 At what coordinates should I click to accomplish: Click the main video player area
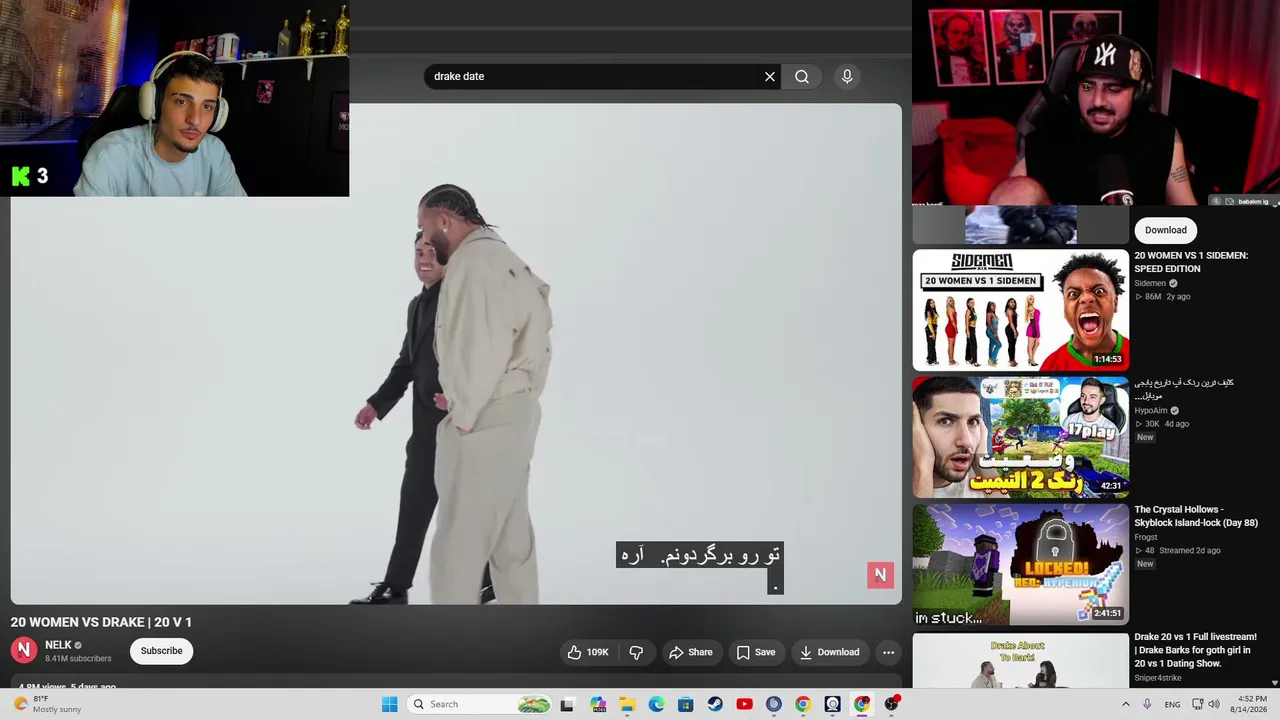pyautogui.click(x=456, y=354)
